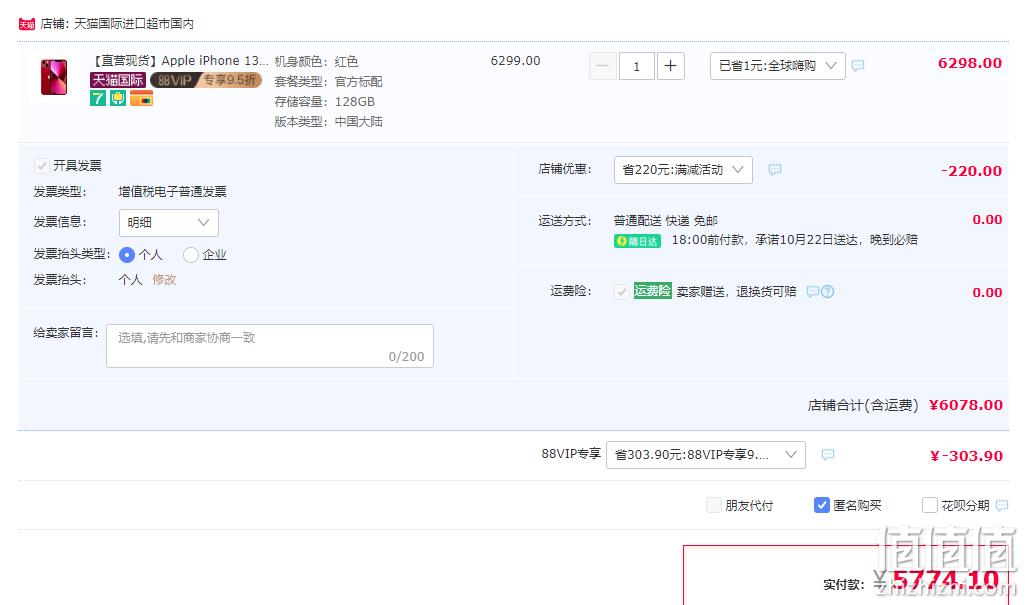Click the quantity input field showing 1
1026x605 pixels.
(637, 66)
